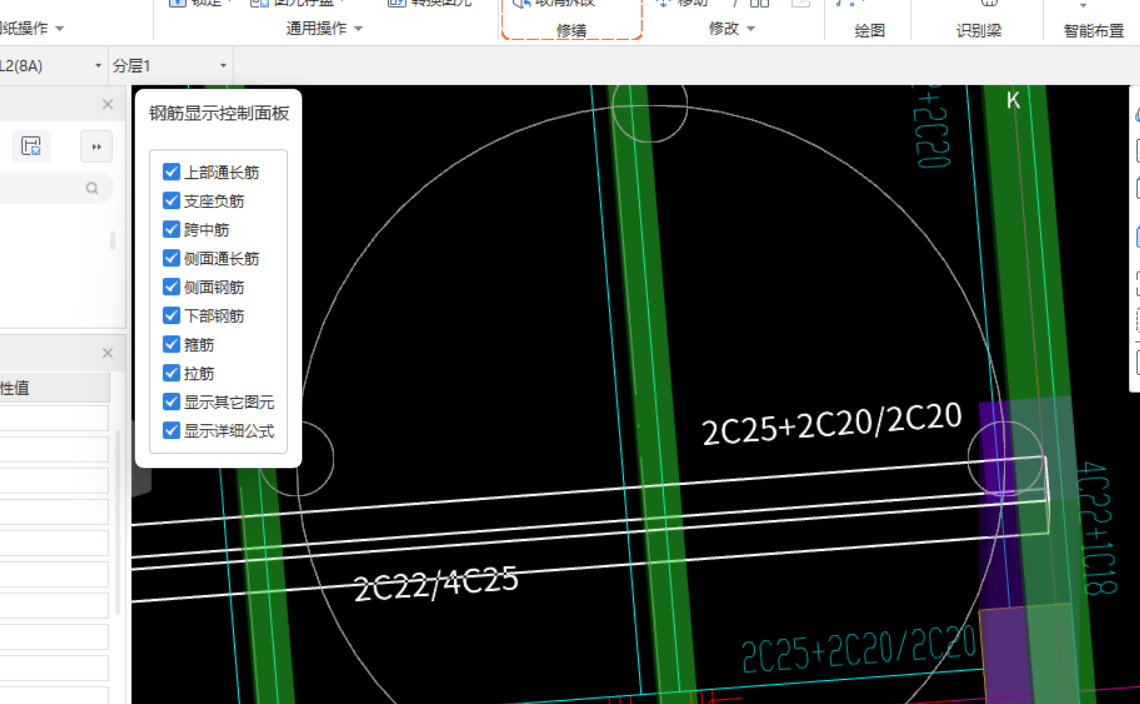Select the white 2C25+2C20/2C20 annotation
This screenshot has height=704, width=1140.
[832, 423]
